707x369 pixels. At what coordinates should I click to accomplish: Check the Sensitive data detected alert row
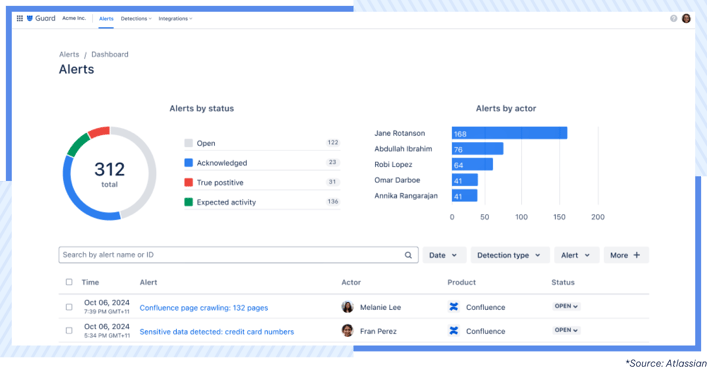coord(69,331)
